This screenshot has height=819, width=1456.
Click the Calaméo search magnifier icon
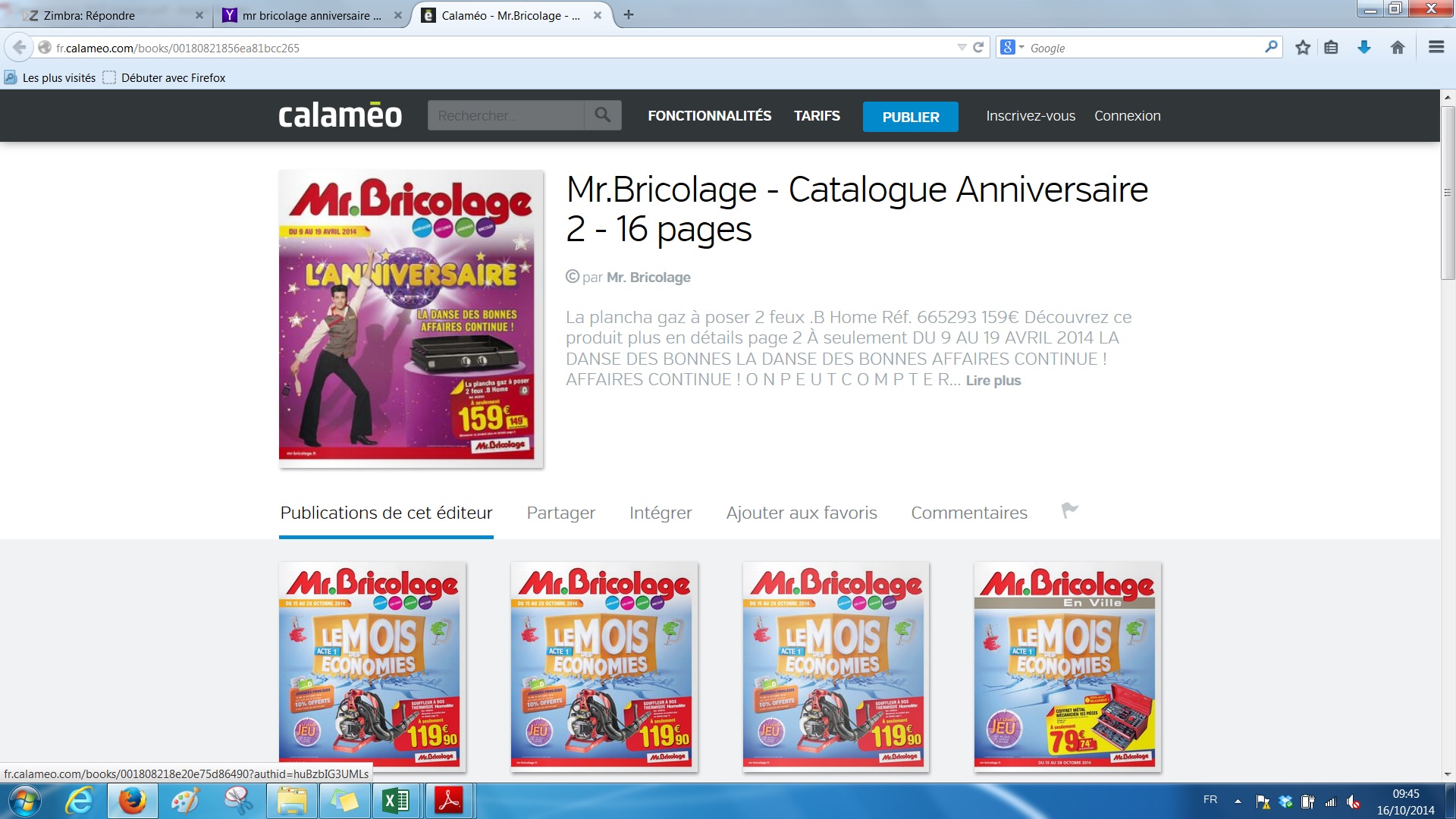tap(603, 115)
